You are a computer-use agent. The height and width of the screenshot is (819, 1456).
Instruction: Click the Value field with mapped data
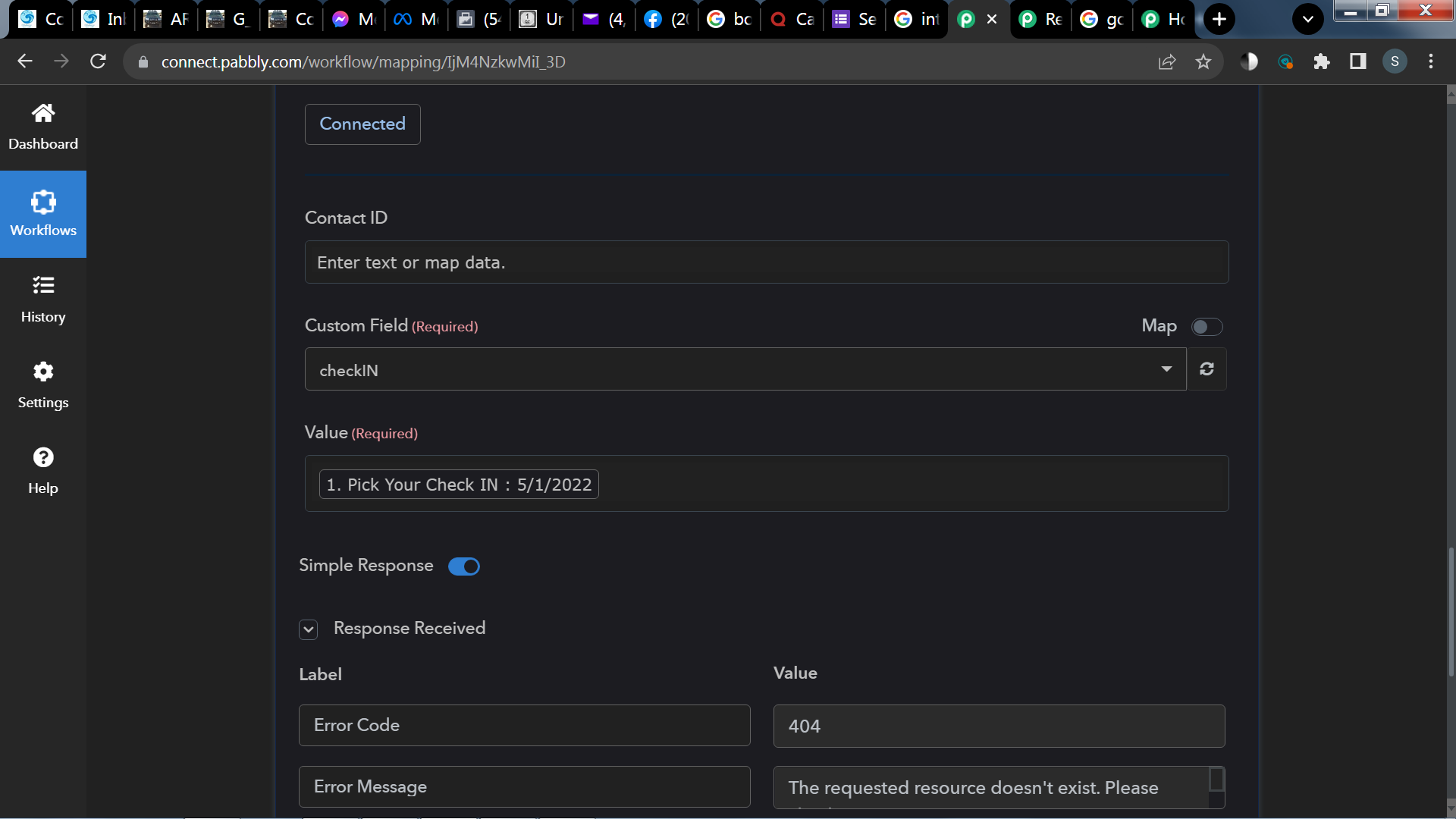[767, 484]
